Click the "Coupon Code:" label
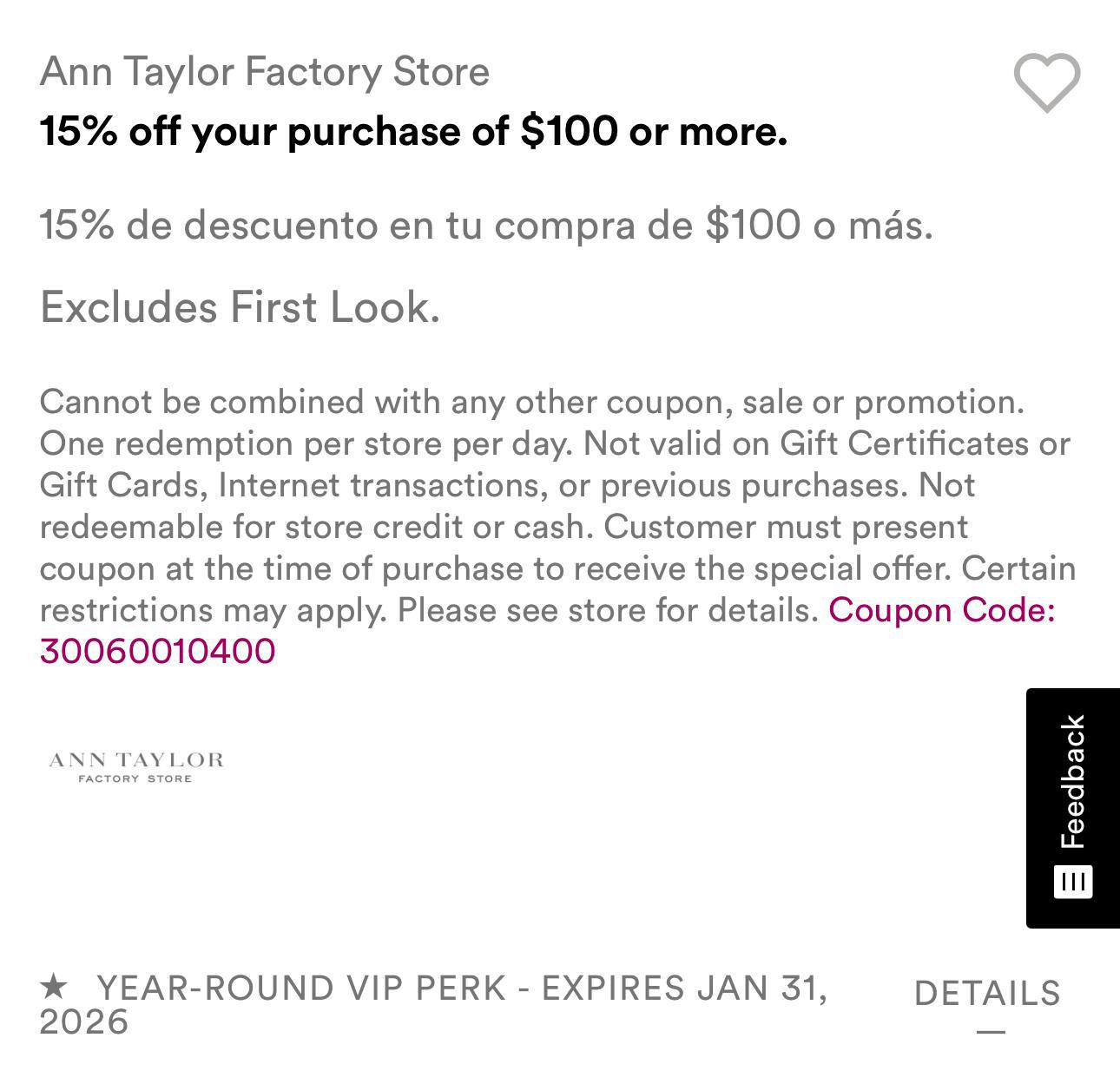This screenshot has height=1077, width=1120. pos(942,610)
